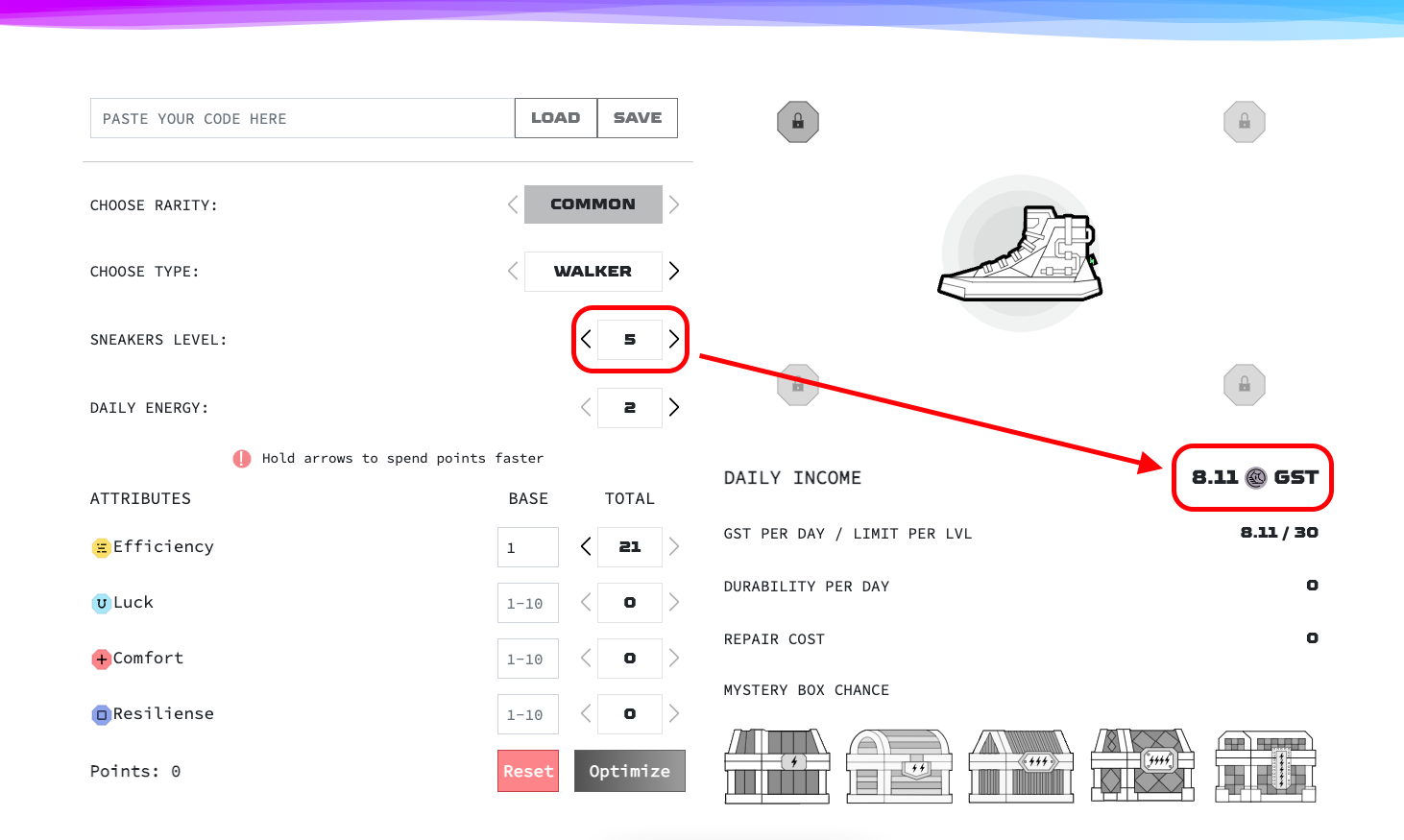This screenshot has height=840, width=1404.
Task: Click the GST coin icon in daily income
Action: [x=1256, y=477]
